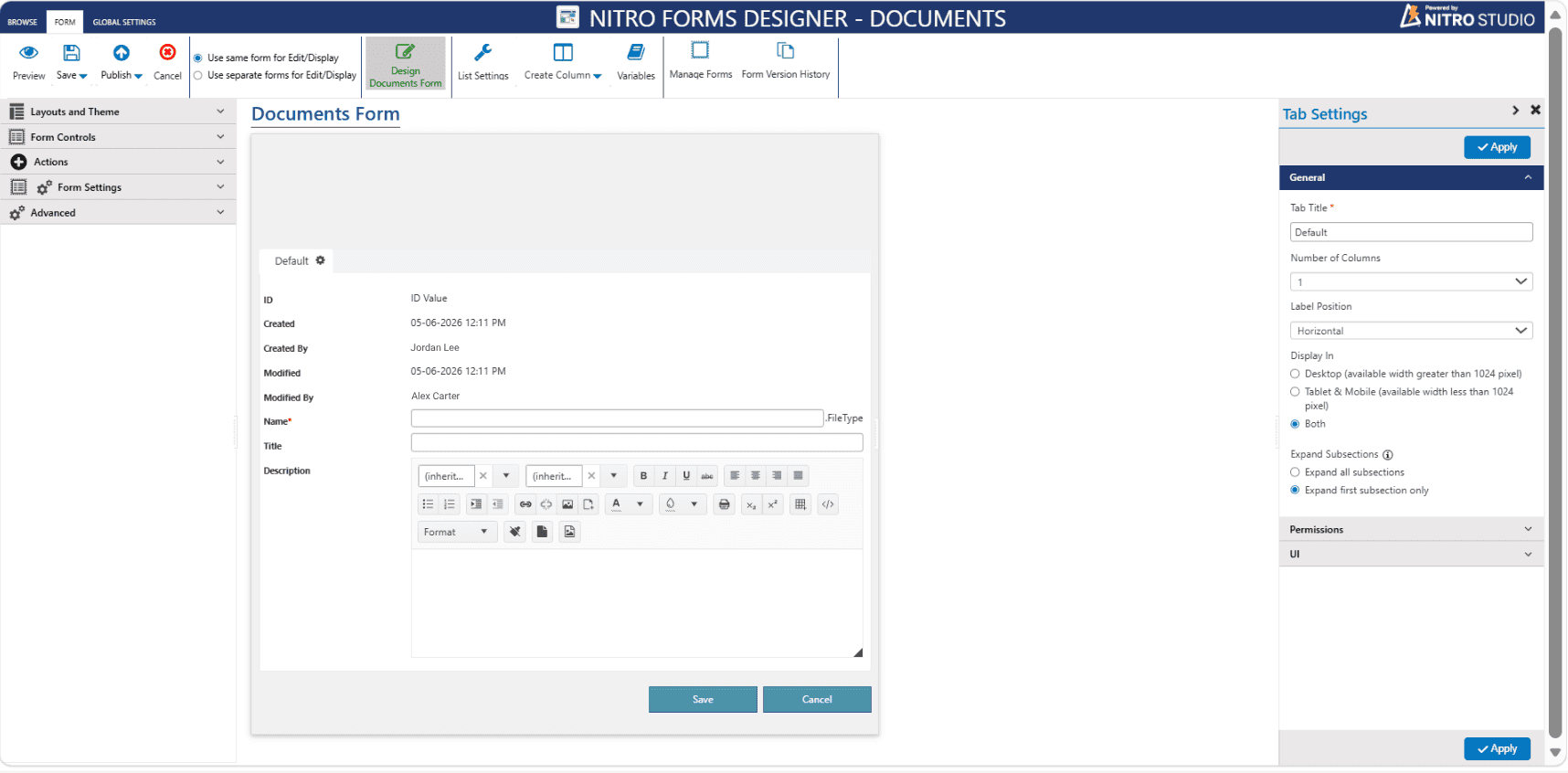The width and height of the screenshot is (1568, 773).
Task: Select Both display option
Action: pos(1295,424)
